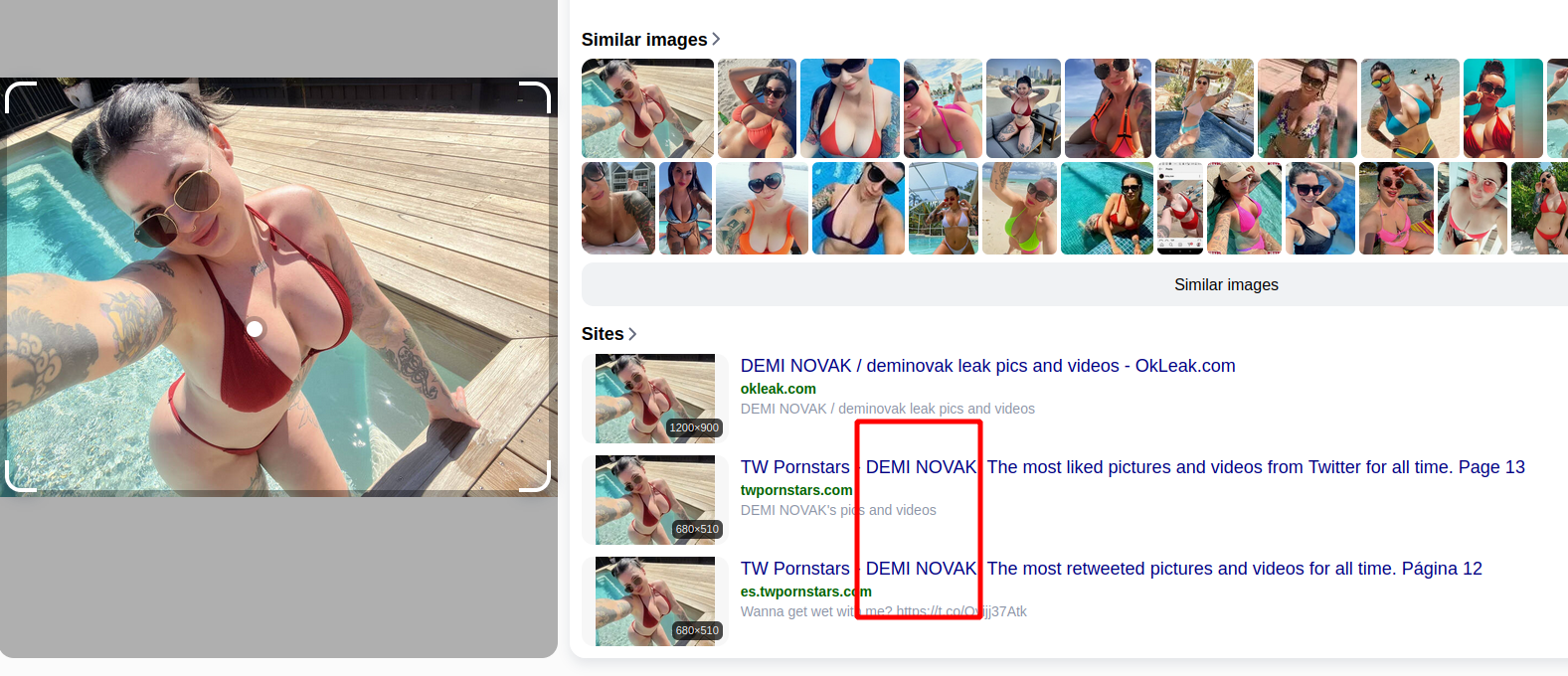Image resolution: width=1568 pixels, height=676 pixels.
Task: Open thumbnail beside the es.twpornstars.com result
Action: 655,601
